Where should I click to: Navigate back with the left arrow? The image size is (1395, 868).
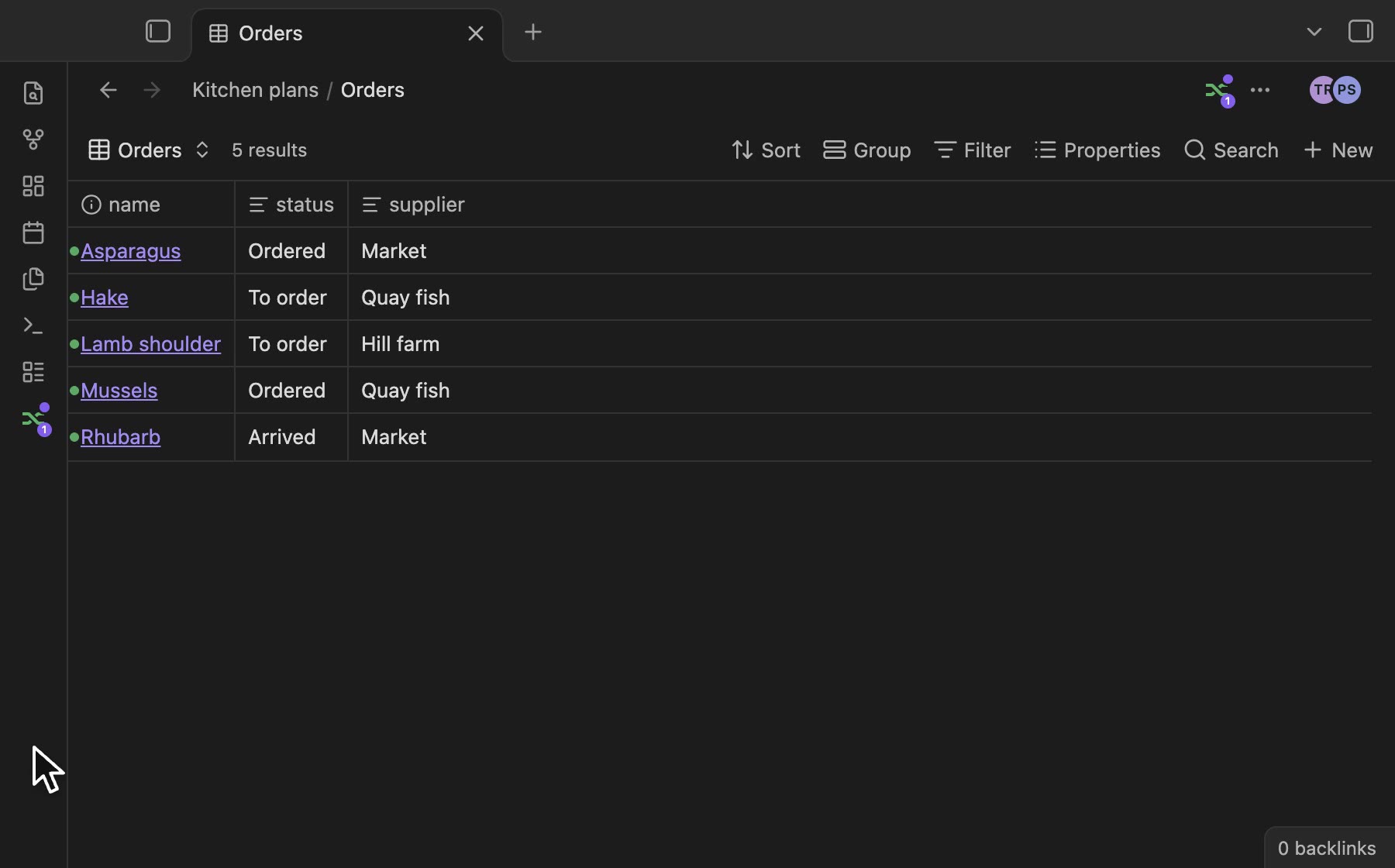[x=108, y=90]
